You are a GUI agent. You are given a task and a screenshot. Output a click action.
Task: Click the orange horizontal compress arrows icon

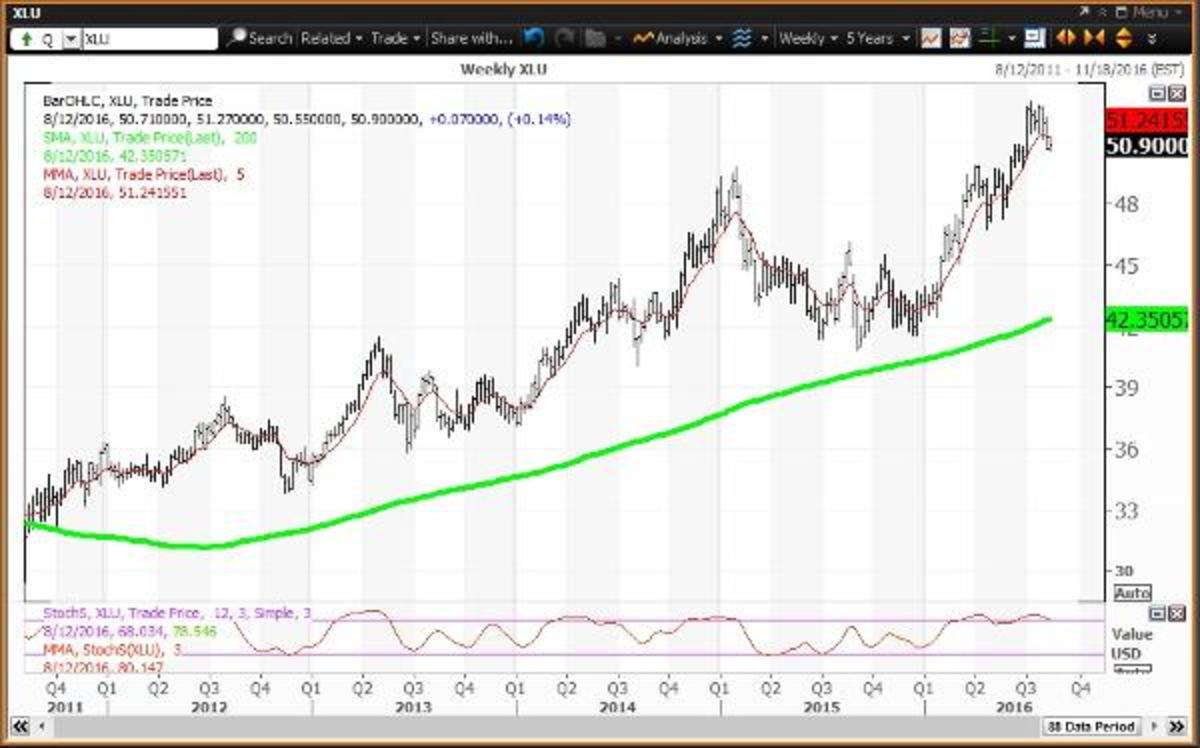1094,39
